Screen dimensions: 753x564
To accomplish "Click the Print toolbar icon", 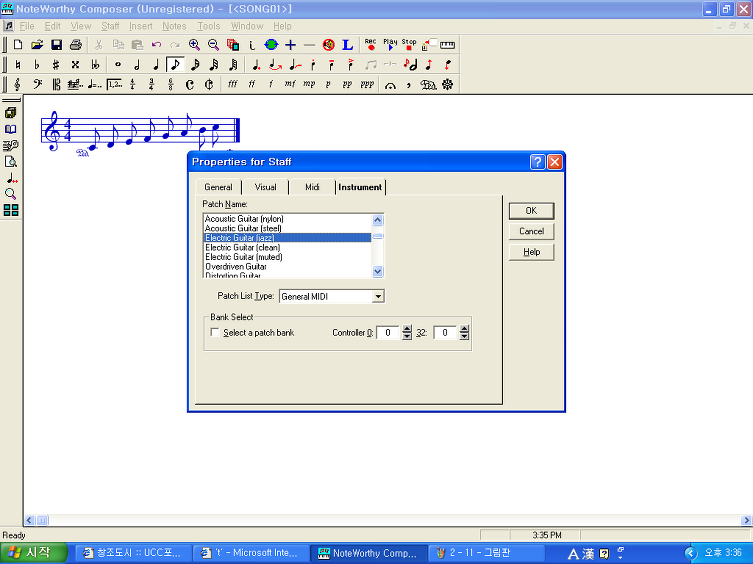I will [76, 45].
